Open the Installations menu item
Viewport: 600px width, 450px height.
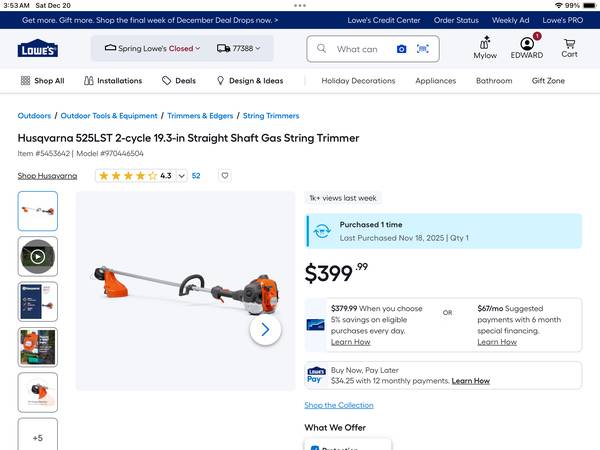pos(113,81)
